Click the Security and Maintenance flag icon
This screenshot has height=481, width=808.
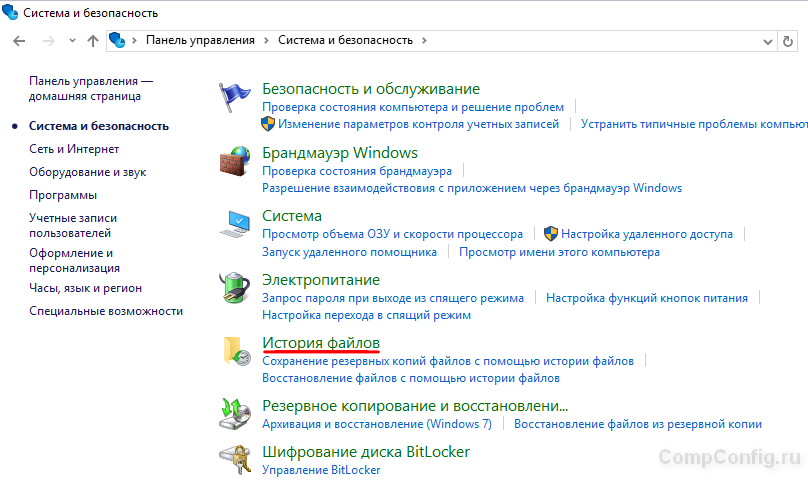234,97
